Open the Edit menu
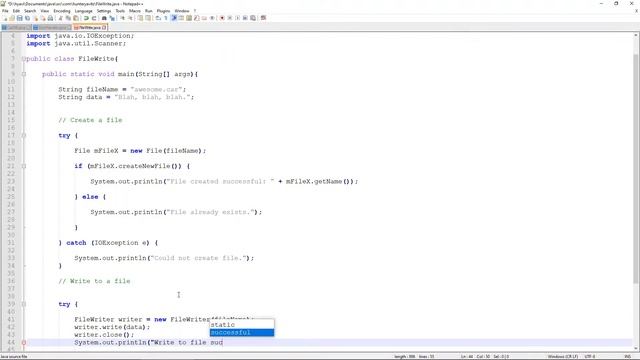The width and height of the screenshot is (640, 360). (x=16, y=11)
